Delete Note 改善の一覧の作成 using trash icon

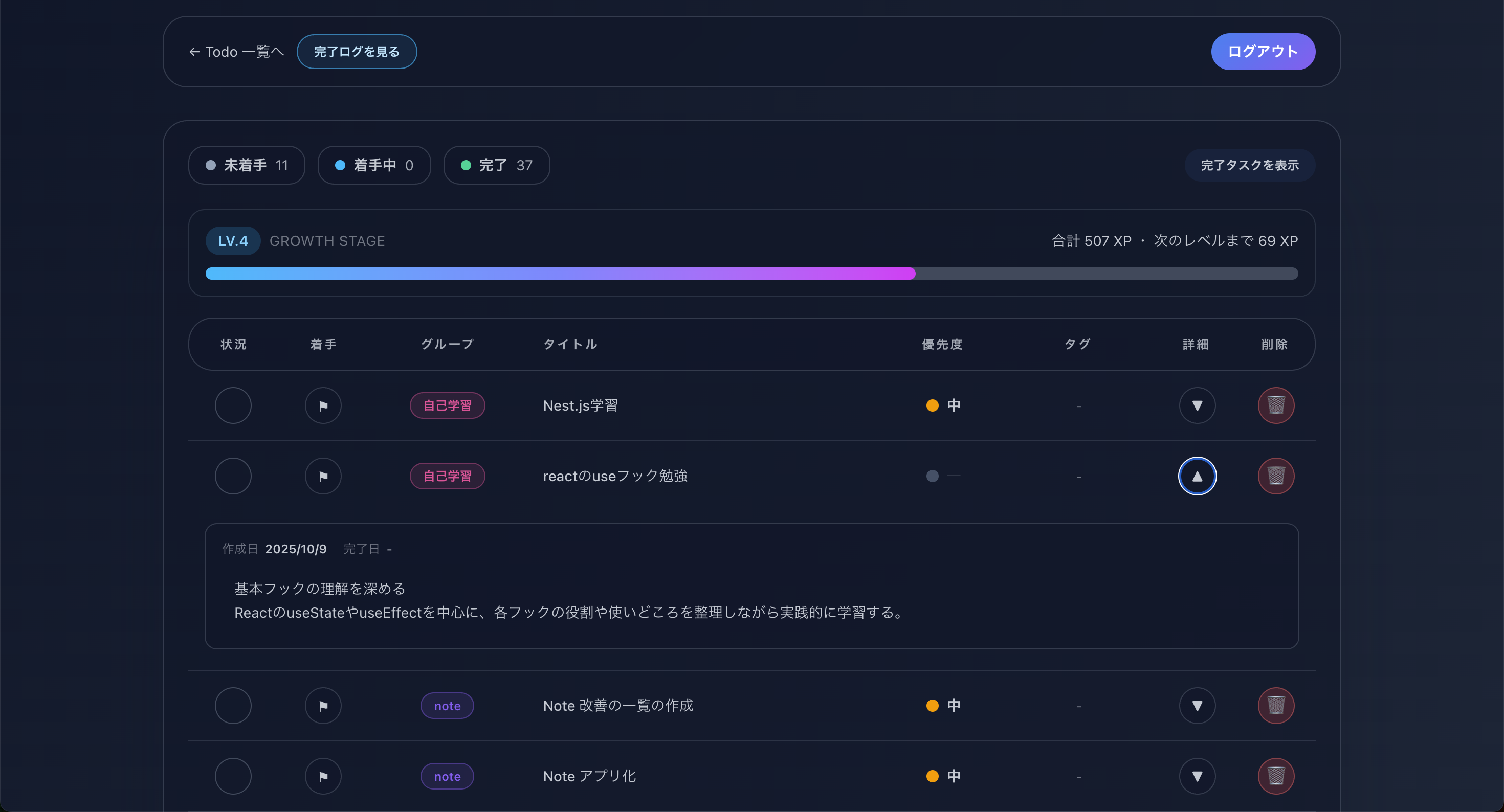(x=1276, y=705)
